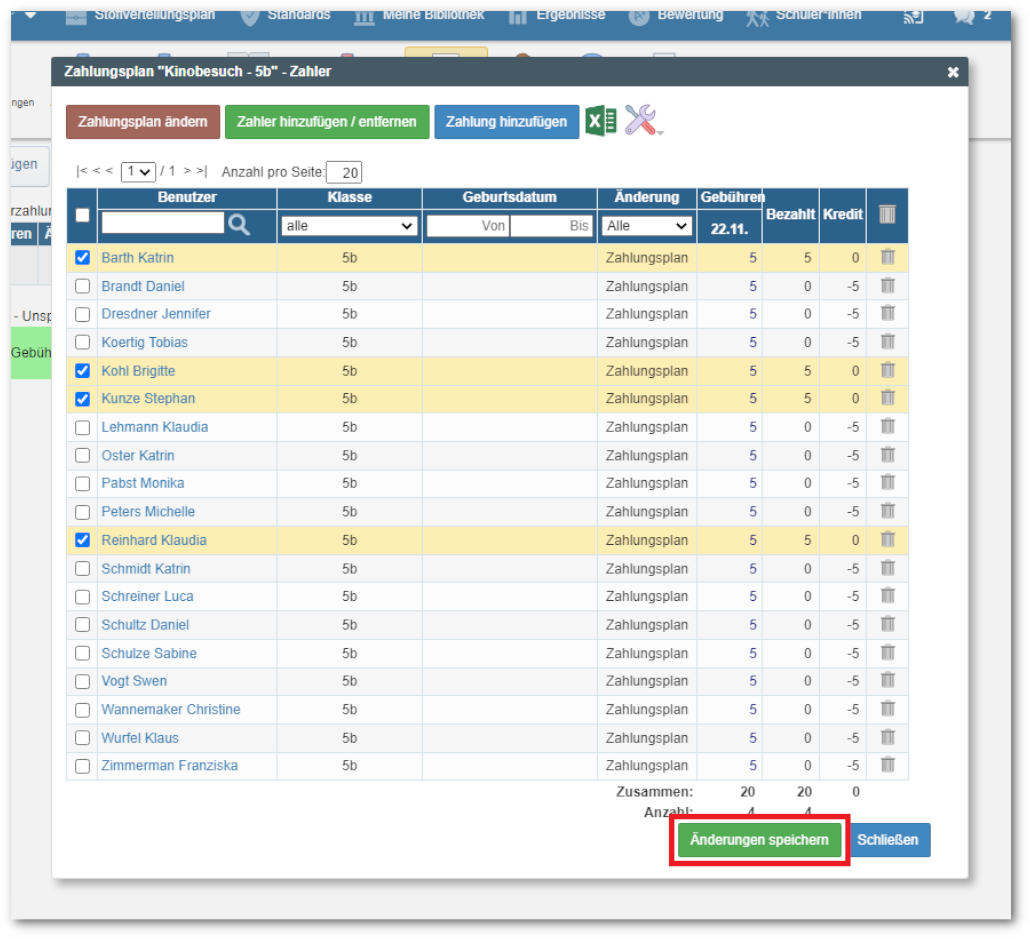Sort by the Benutzer column header
This screenshot has height=939, width=1030.
(187, 197)
